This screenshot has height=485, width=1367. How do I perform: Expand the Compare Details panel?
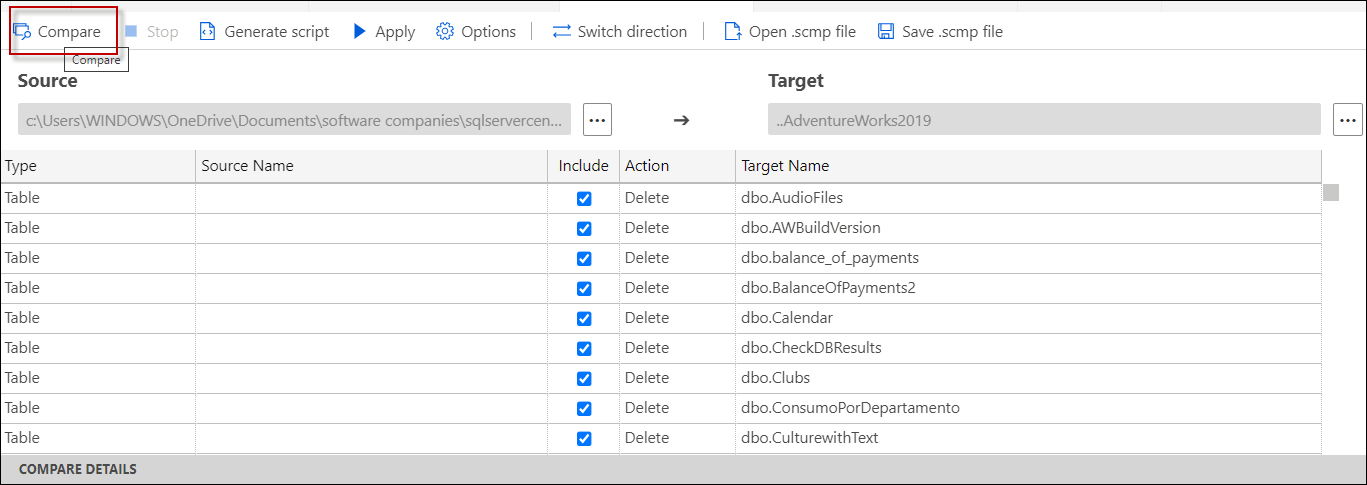pyautogui.click(x=78, y=469)
